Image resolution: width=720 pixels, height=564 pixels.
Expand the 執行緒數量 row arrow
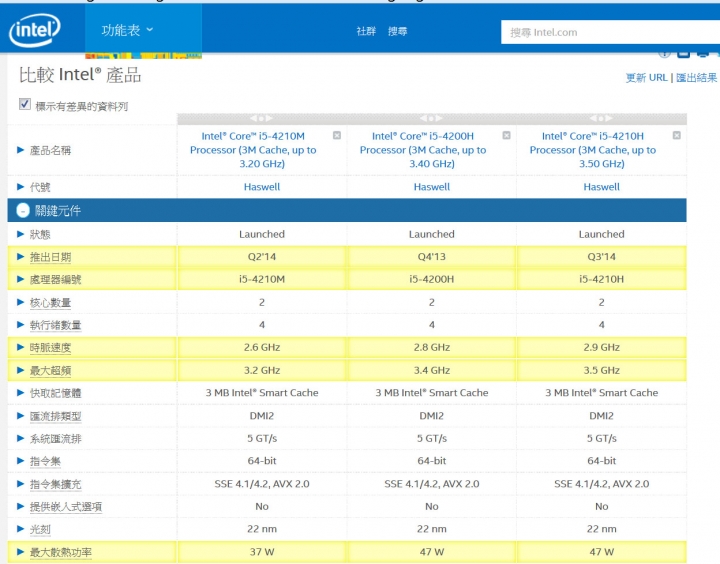[20, 324]
